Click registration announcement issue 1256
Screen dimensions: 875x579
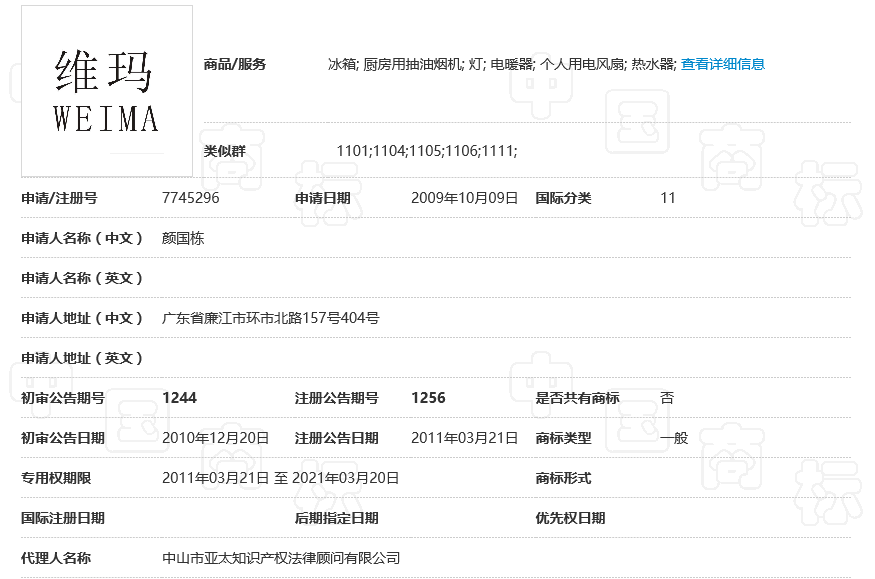(429, 398)
